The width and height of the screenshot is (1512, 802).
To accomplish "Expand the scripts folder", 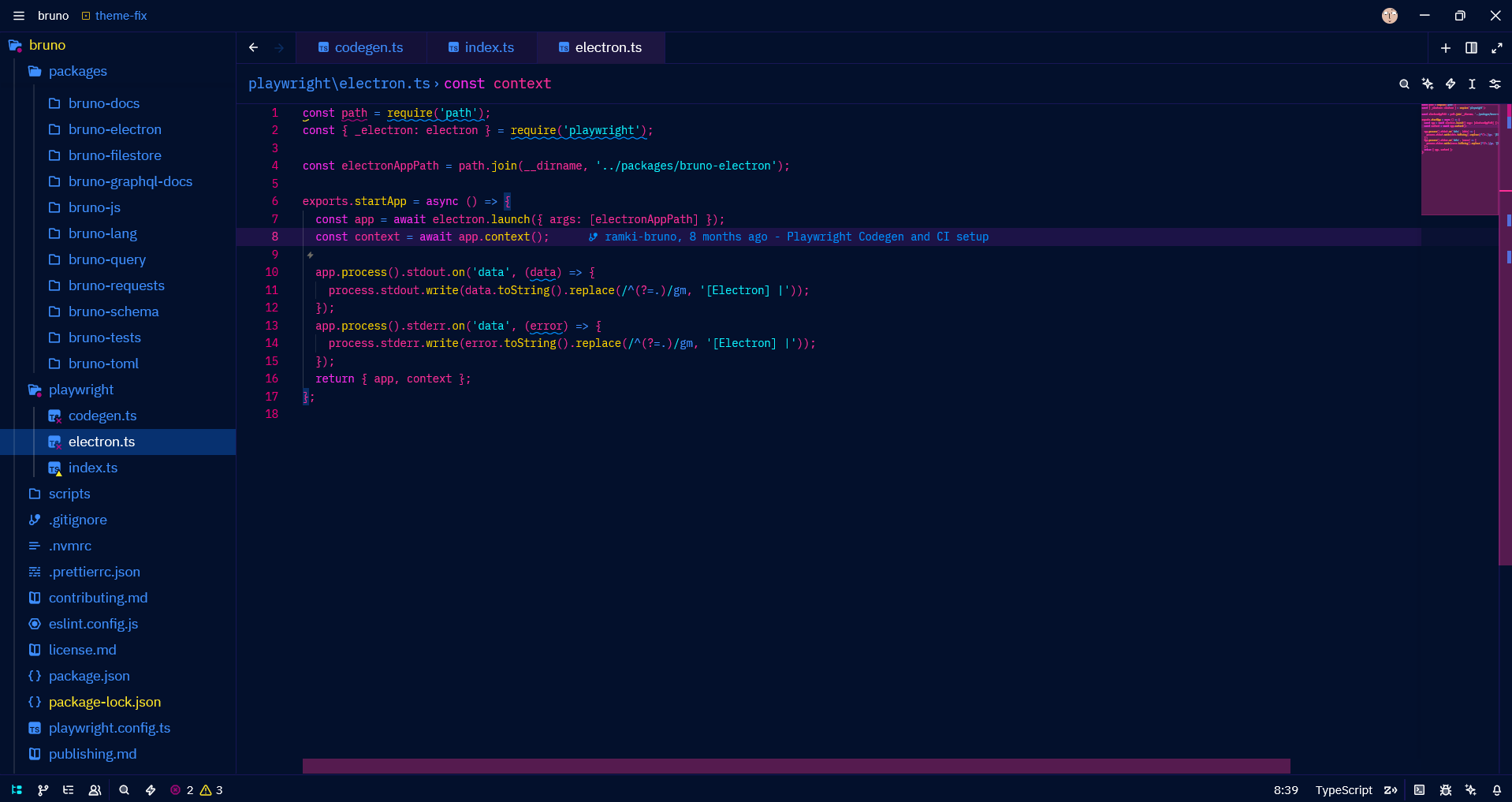I will (x=69, y=494).
